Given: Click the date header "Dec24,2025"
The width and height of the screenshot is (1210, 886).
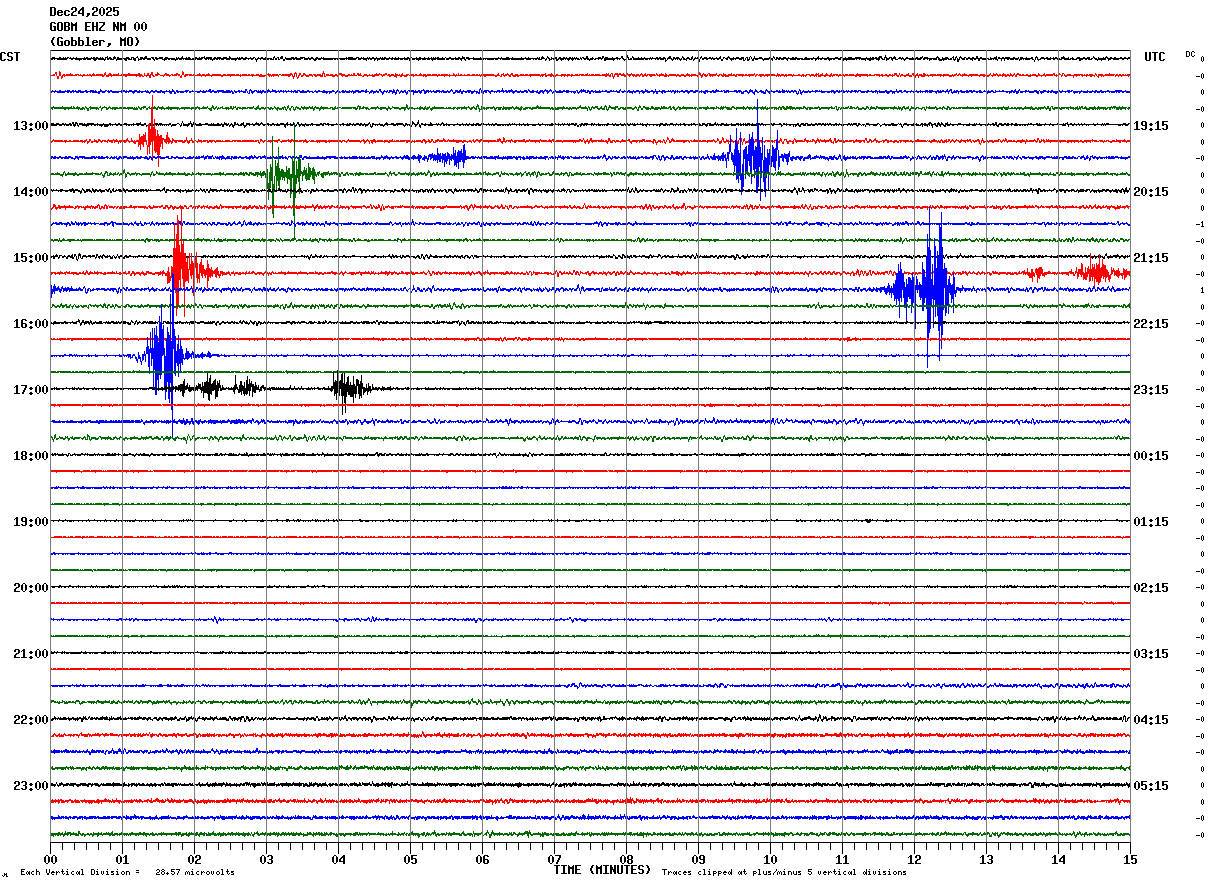Looking at the screenshot, I should point(84,12).
